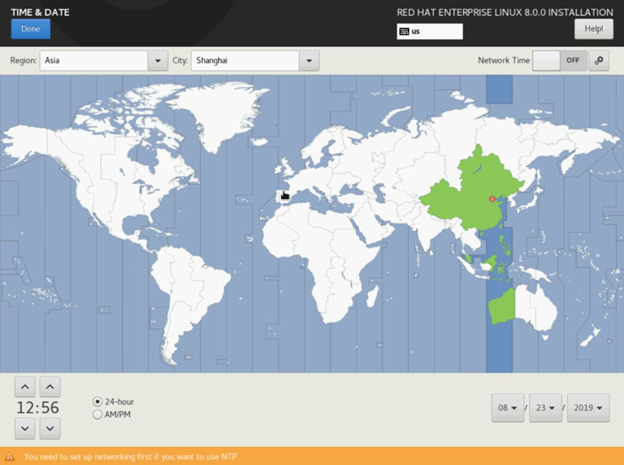Expand the Region dropdown arrow
Image resolution: width=624 pixels, height=465 pixels.
[158, 61]
